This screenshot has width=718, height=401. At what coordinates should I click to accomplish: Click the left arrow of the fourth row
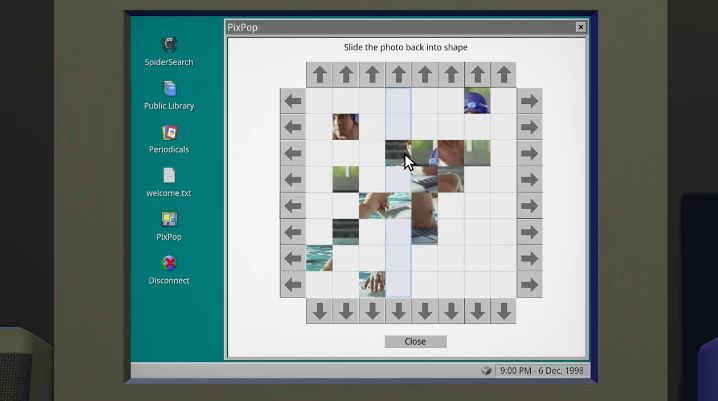(x=293, y=179)
